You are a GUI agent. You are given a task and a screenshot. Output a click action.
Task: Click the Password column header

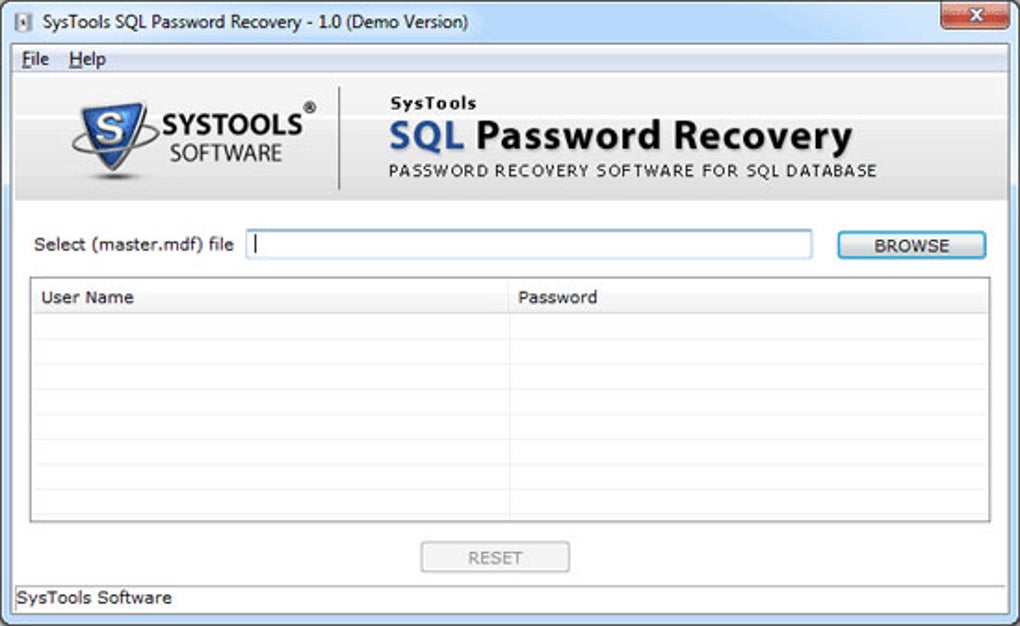coord(557,297)
